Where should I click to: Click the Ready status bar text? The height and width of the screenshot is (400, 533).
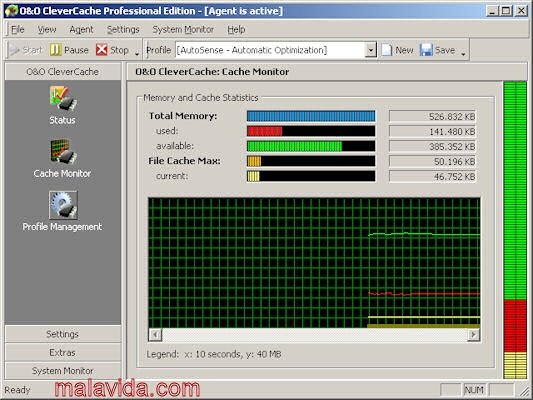click(x=17, y=390)
